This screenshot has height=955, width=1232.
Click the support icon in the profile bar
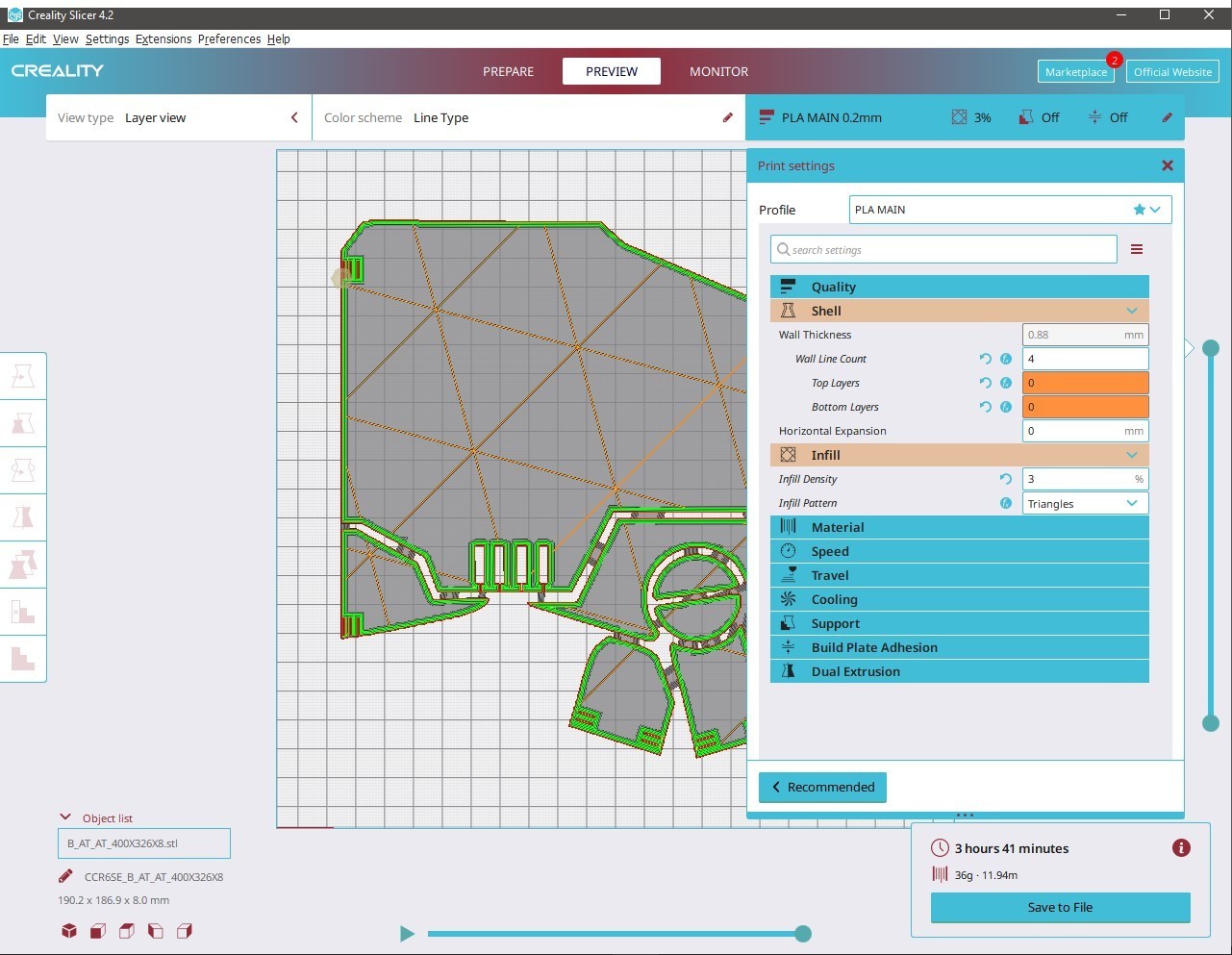(1026, 117)
